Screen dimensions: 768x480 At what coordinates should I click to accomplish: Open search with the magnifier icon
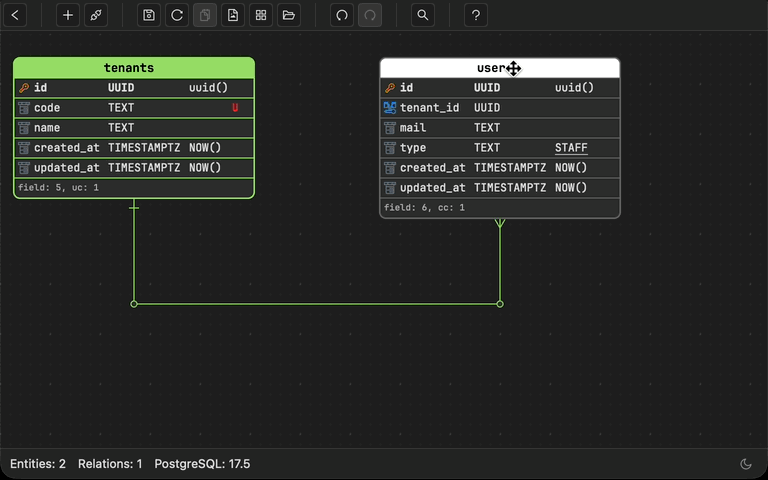click(x=424, y=15)
